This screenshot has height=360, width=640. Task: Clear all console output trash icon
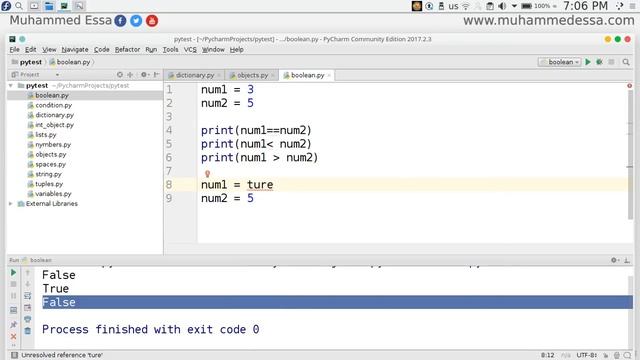[x=27, y=331]
